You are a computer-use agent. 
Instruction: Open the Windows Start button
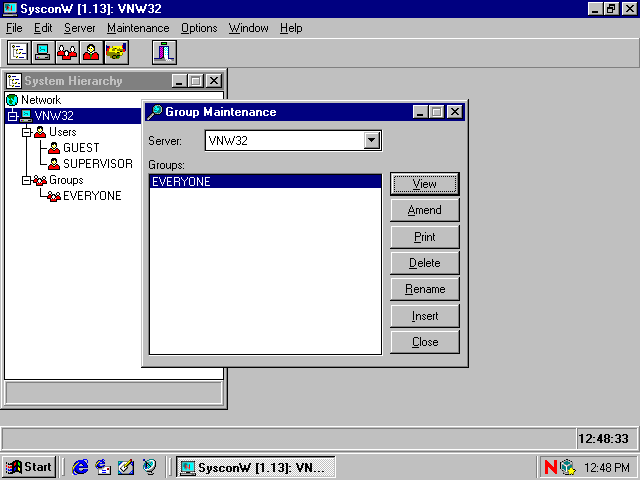[x=29, y=467]
